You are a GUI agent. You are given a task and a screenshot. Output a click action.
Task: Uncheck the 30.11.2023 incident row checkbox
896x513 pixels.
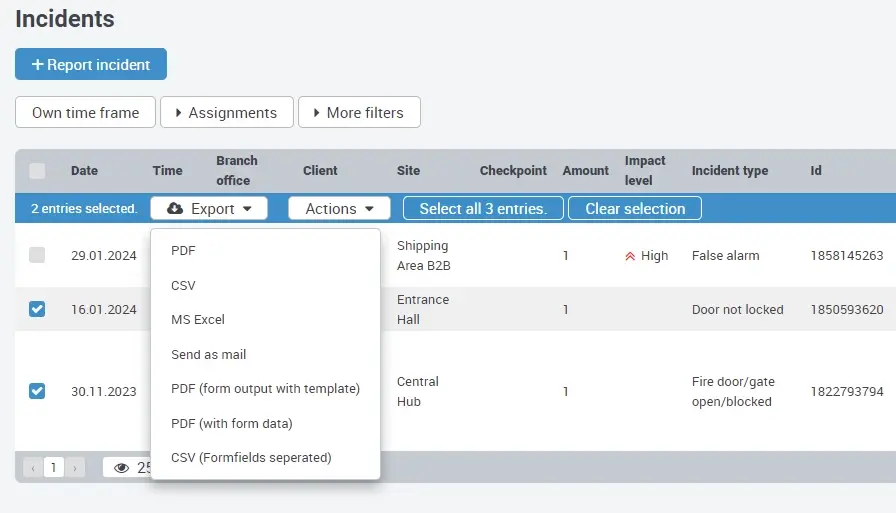(37, 391)
